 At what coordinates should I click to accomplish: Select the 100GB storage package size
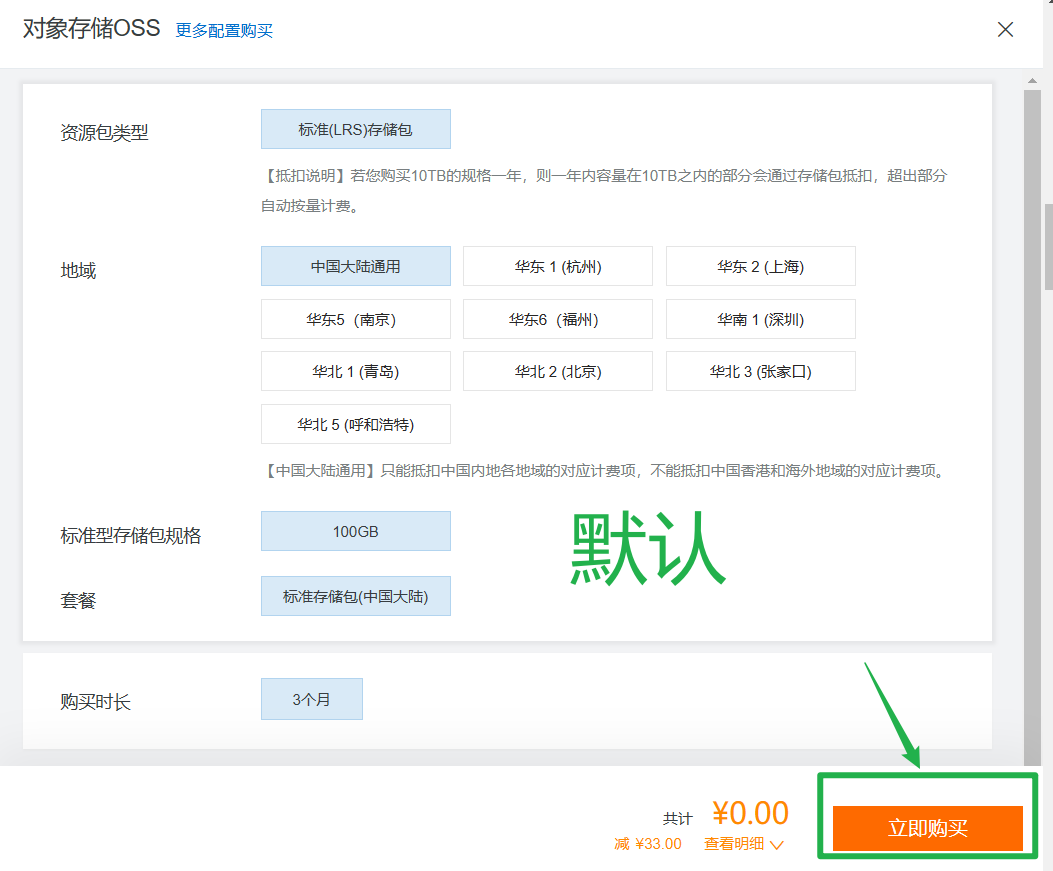[x=356, y=531]
